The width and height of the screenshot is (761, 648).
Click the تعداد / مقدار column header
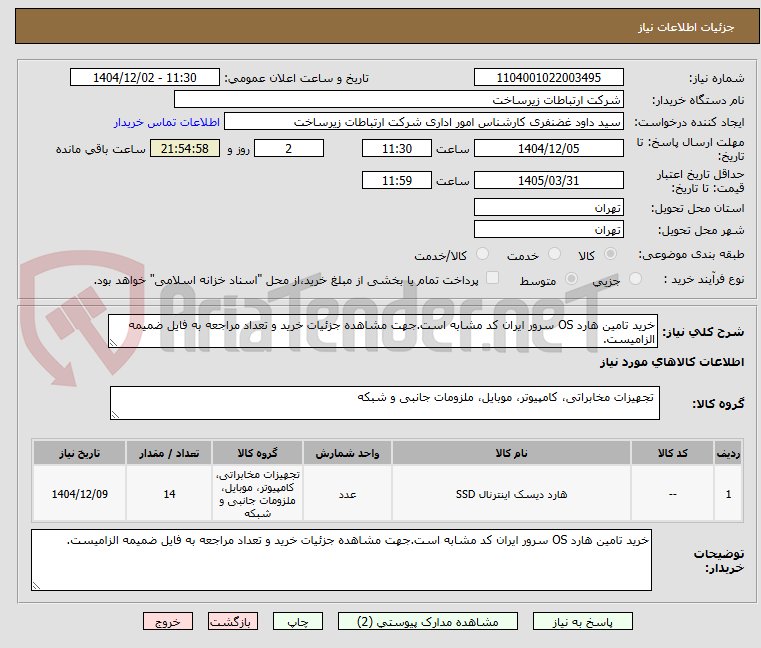169,453
